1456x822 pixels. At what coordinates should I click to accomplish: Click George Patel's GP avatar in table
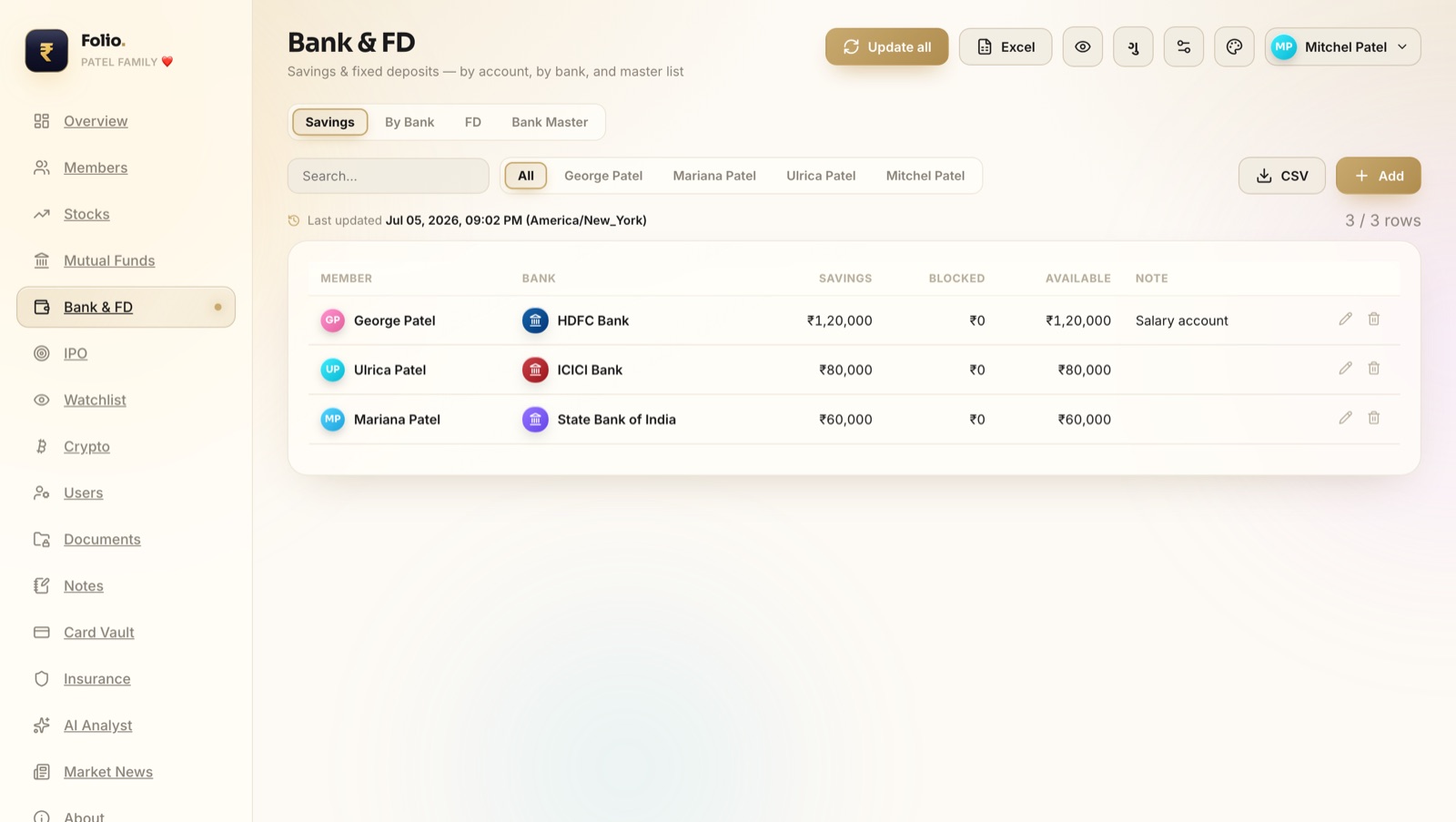333,320
